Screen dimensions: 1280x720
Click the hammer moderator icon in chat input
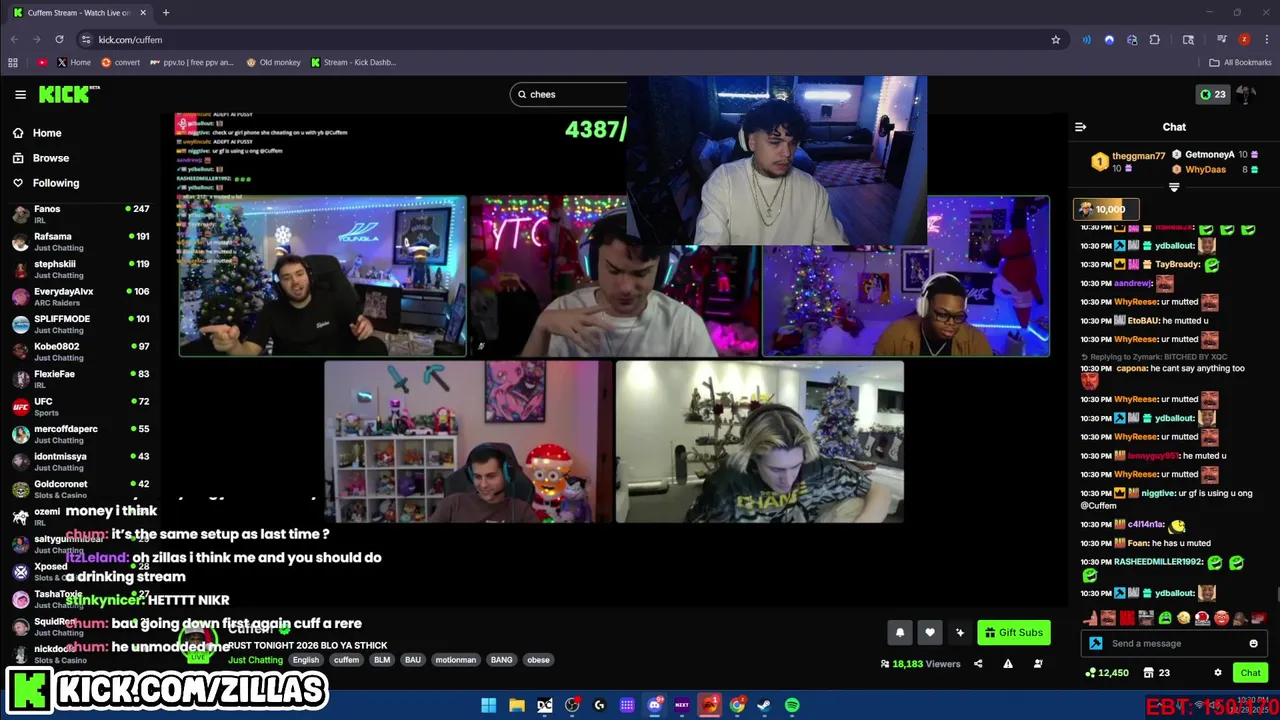click(1095, 643)
